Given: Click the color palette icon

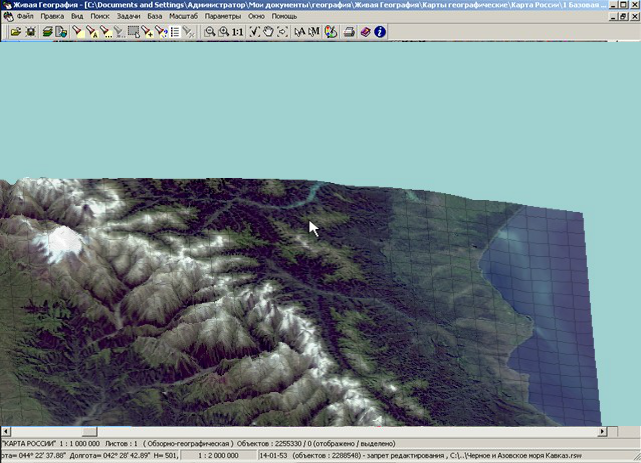Looking at the screenshot, I should click(x=329, y=32).
